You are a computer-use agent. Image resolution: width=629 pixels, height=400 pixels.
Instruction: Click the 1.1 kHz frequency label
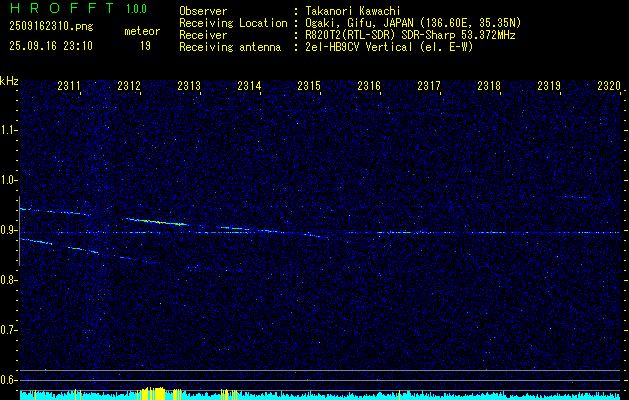8,130
